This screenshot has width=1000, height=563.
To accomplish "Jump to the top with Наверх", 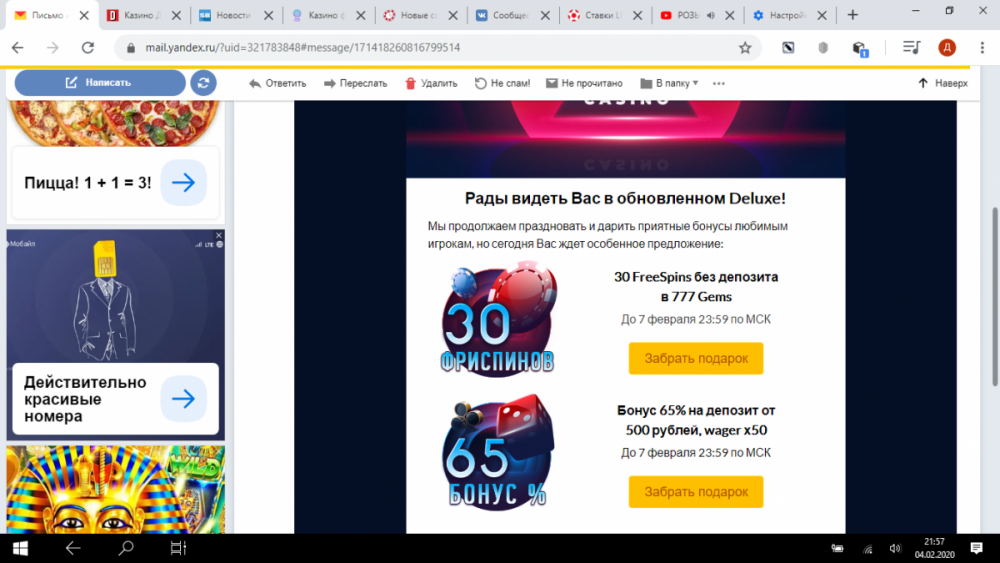I will tap(942, 83).
